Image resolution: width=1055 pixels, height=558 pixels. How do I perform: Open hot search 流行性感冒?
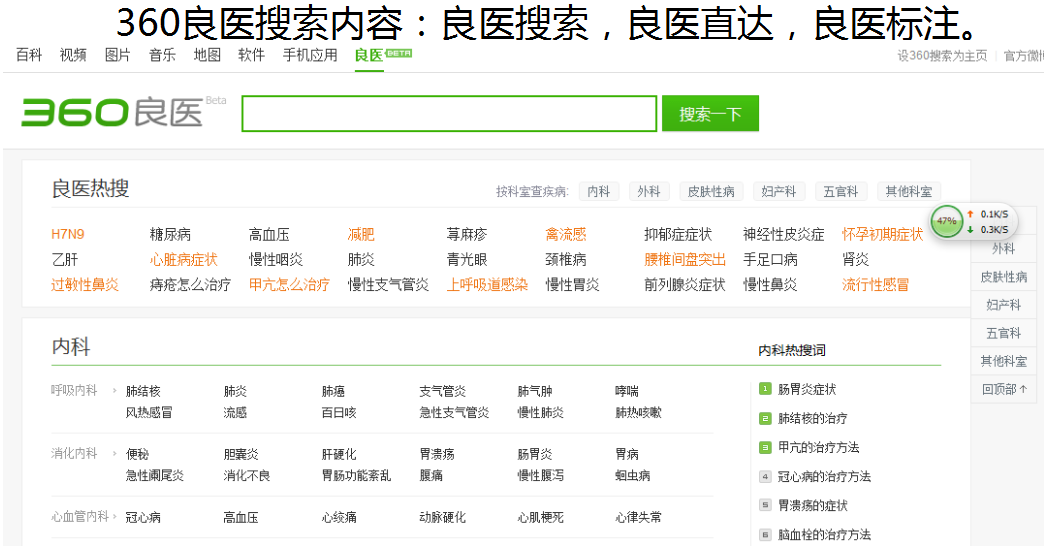(x=875, y=285)
